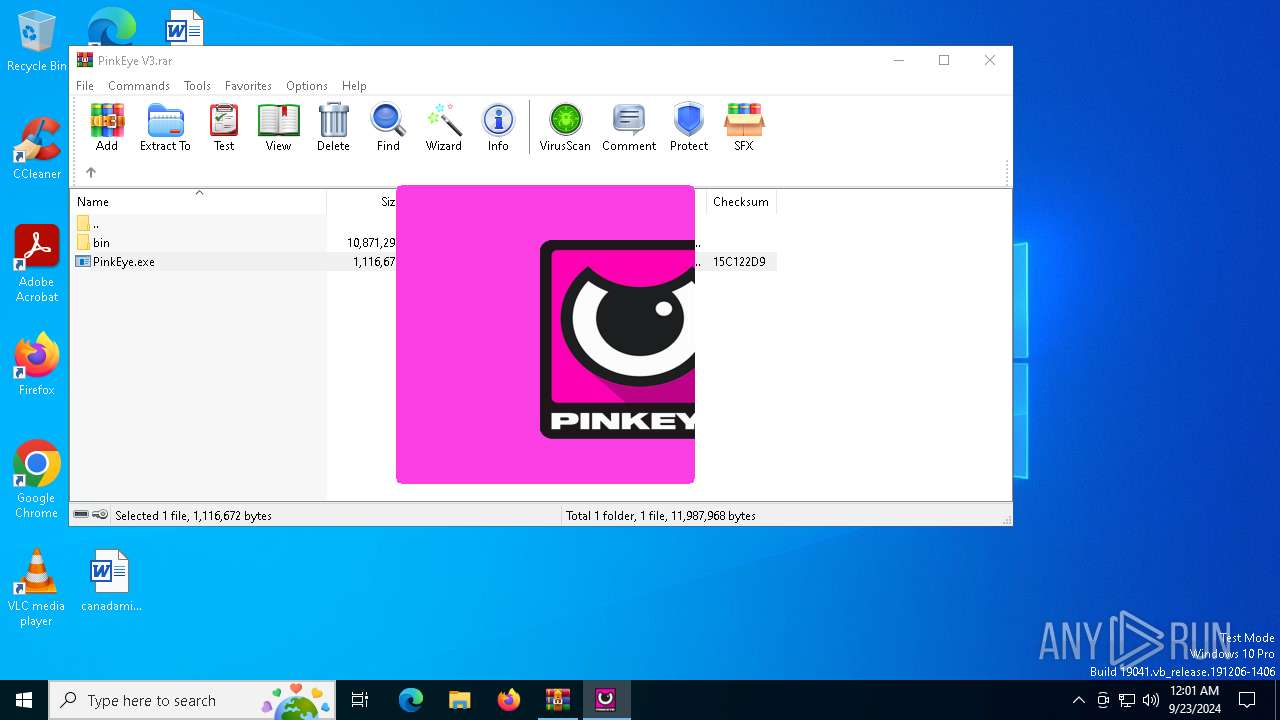This screenshot has width=1280, height=720.
Task: Open Adobe Acrobat desktop shortcut
Action: point(37,264)
